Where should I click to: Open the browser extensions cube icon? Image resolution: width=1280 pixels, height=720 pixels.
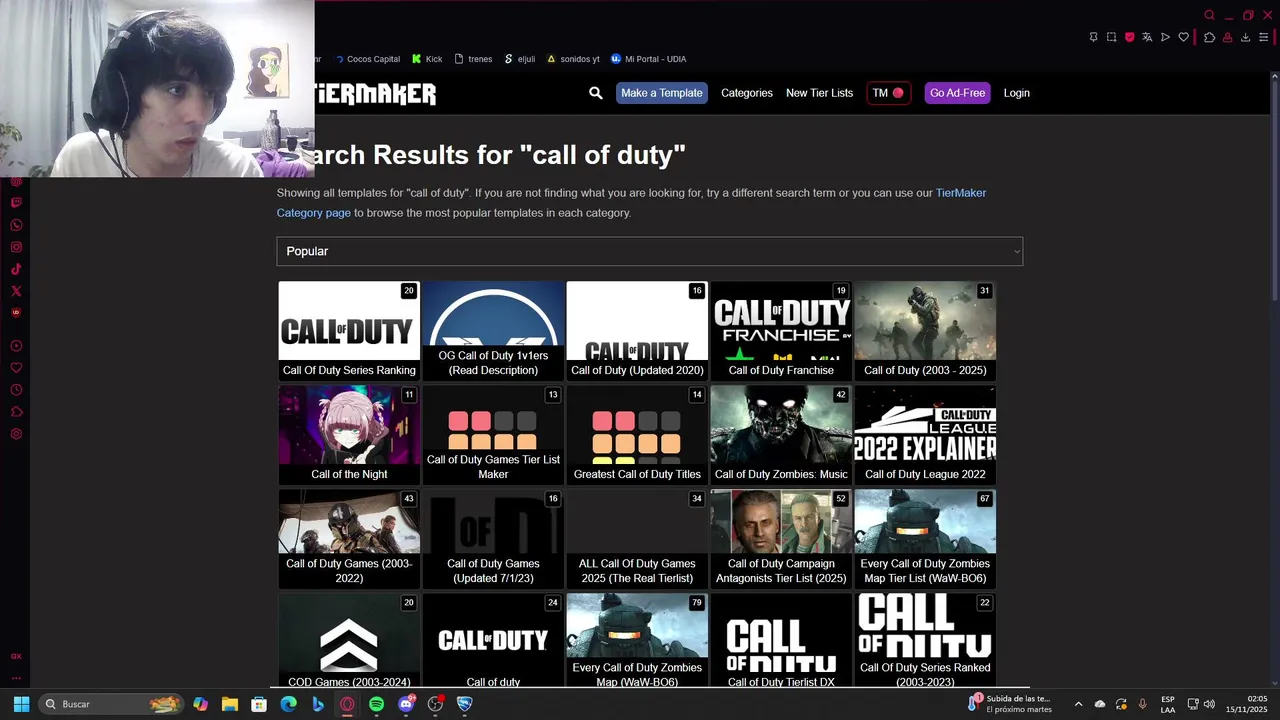tap(1209, 37)
